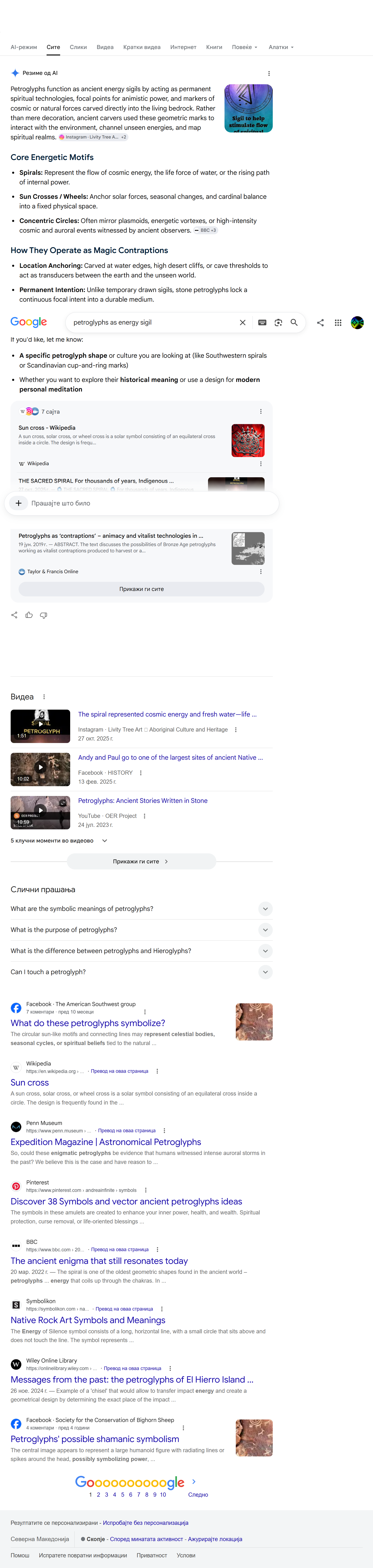The width and height of the screenshot is (373, 1568).
Task: Give the AI overview a thumbs down
Action: point(43,615)
